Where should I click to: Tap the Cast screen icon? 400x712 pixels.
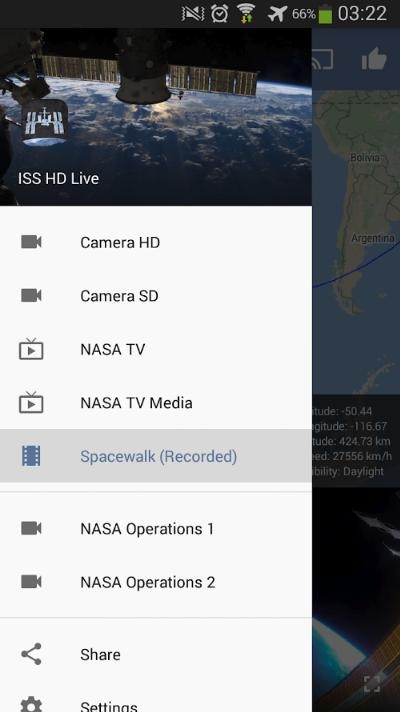pos(323,59)
